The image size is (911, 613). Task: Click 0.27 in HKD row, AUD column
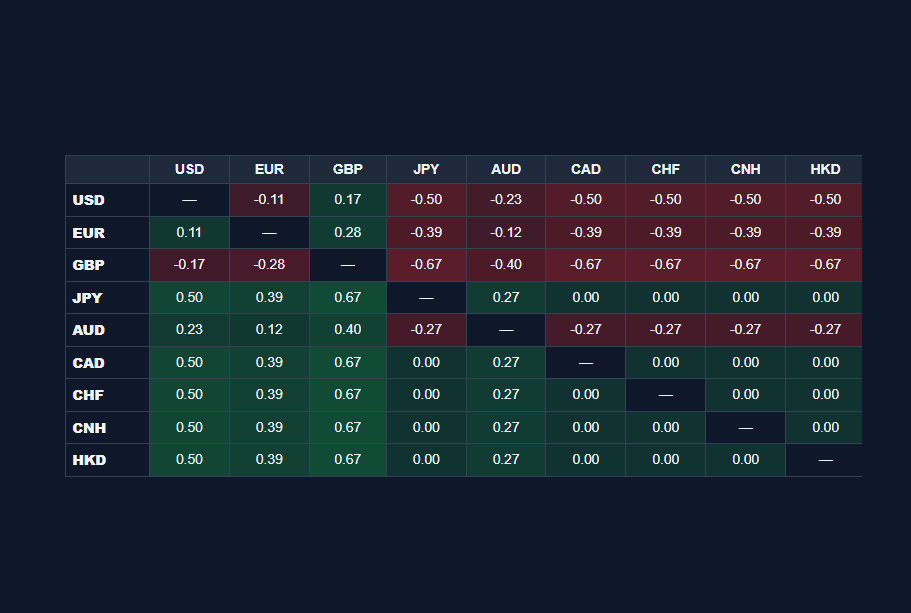tap(505, 460)
